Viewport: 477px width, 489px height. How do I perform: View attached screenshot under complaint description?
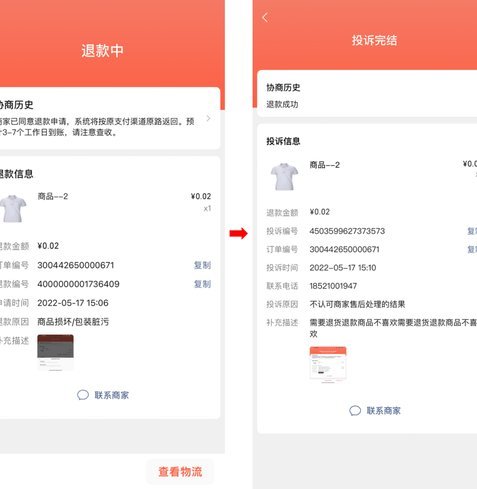tap(328, 364)
